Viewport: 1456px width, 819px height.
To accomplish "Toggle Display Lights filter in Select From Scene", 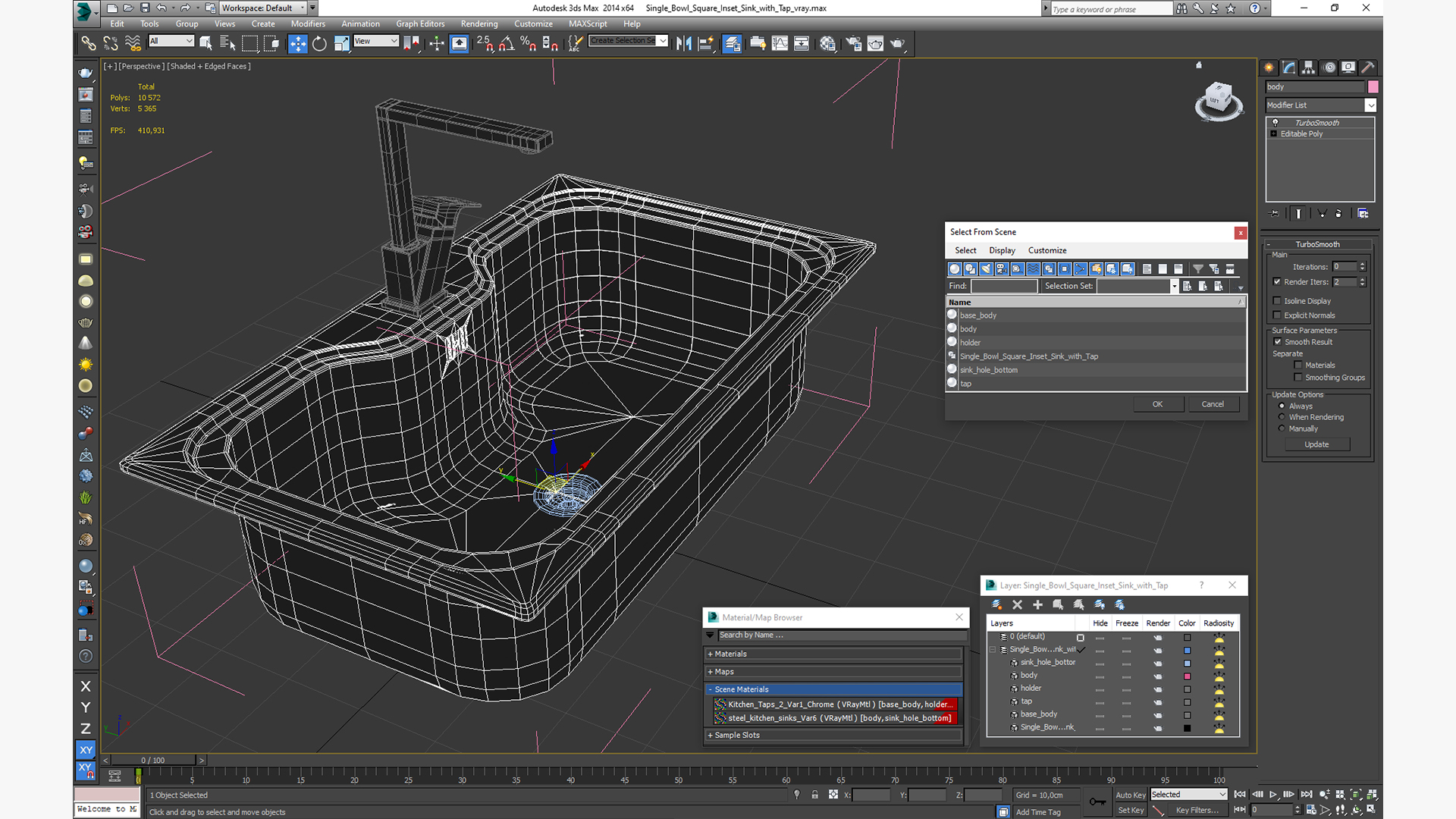I will [x=986, y=268].
